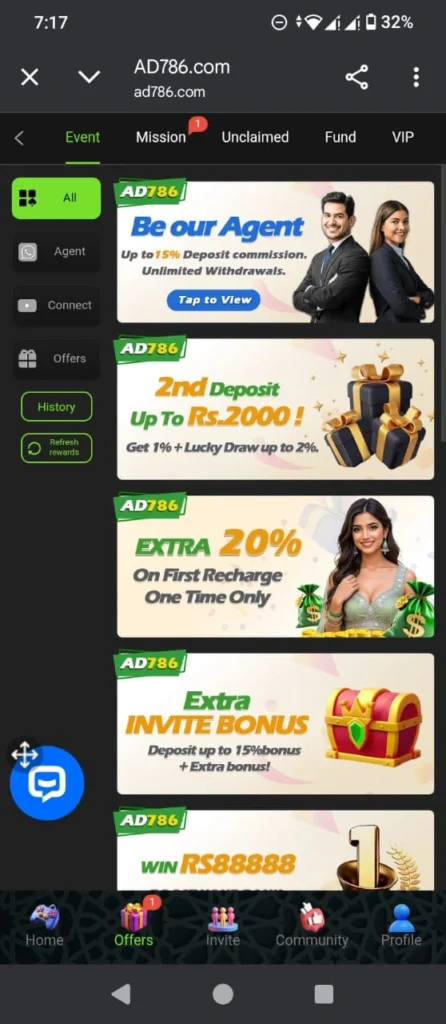Open Profile in the bottom navigation
This screenshot has width=446, height=1024.
[401, 925]
